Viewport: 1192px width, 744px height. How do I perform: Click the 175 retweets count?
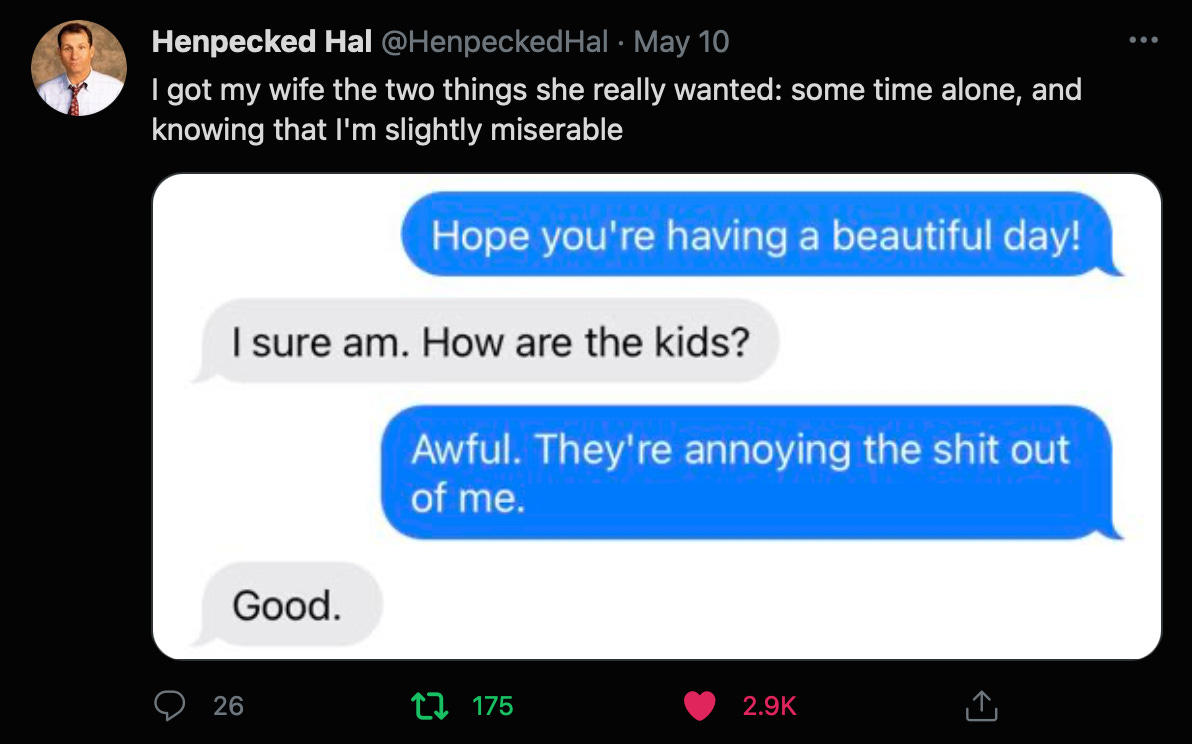[492, 706]
